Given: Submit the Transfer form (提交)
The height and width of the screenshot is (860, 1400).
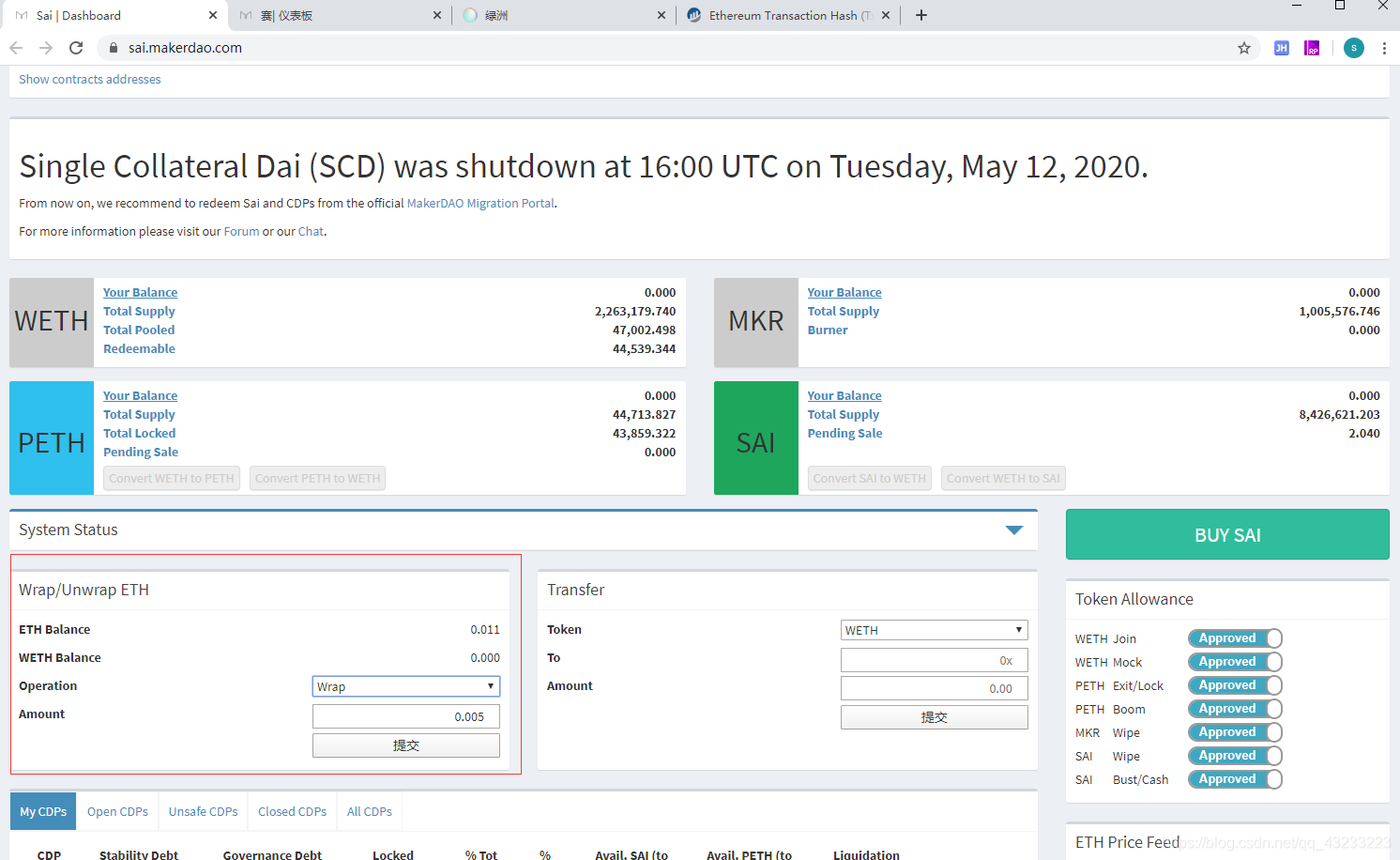Looking at the screenshot, I should (935, 717).
